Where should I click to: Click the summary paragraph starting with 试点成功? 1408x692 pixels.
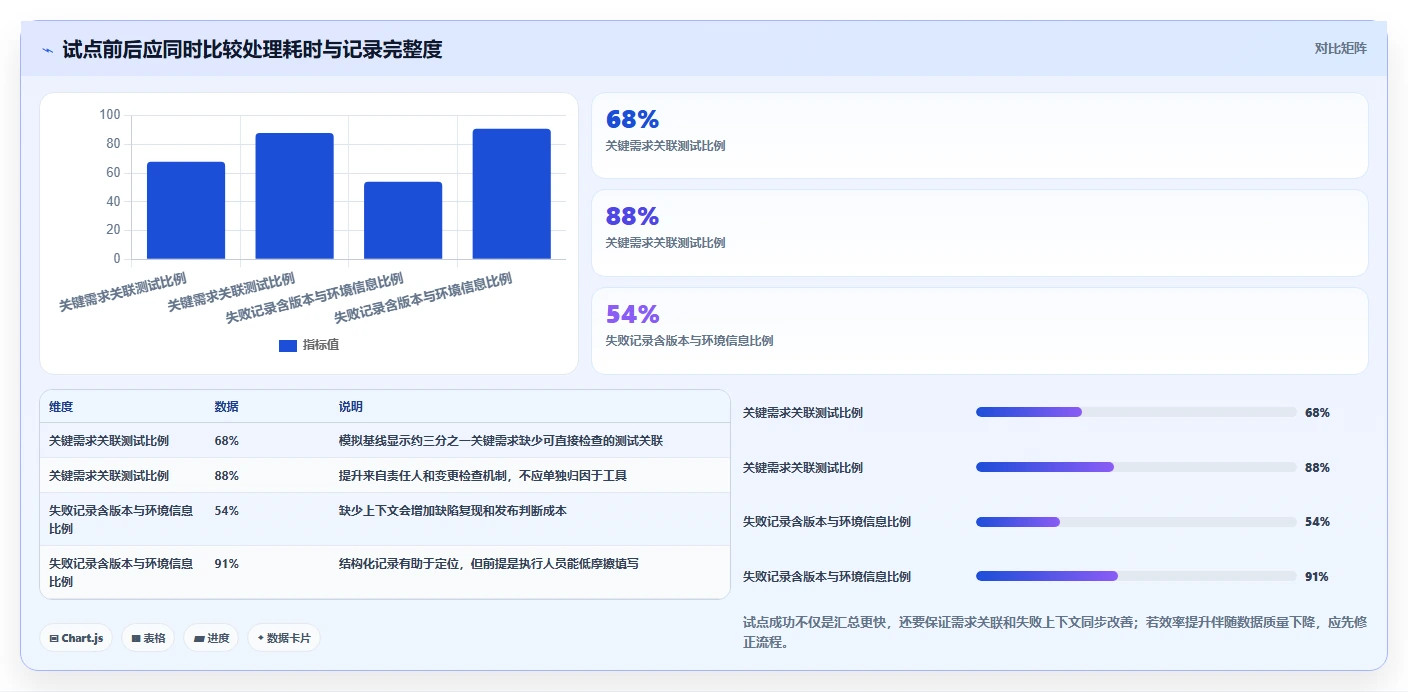point(1055,632)
